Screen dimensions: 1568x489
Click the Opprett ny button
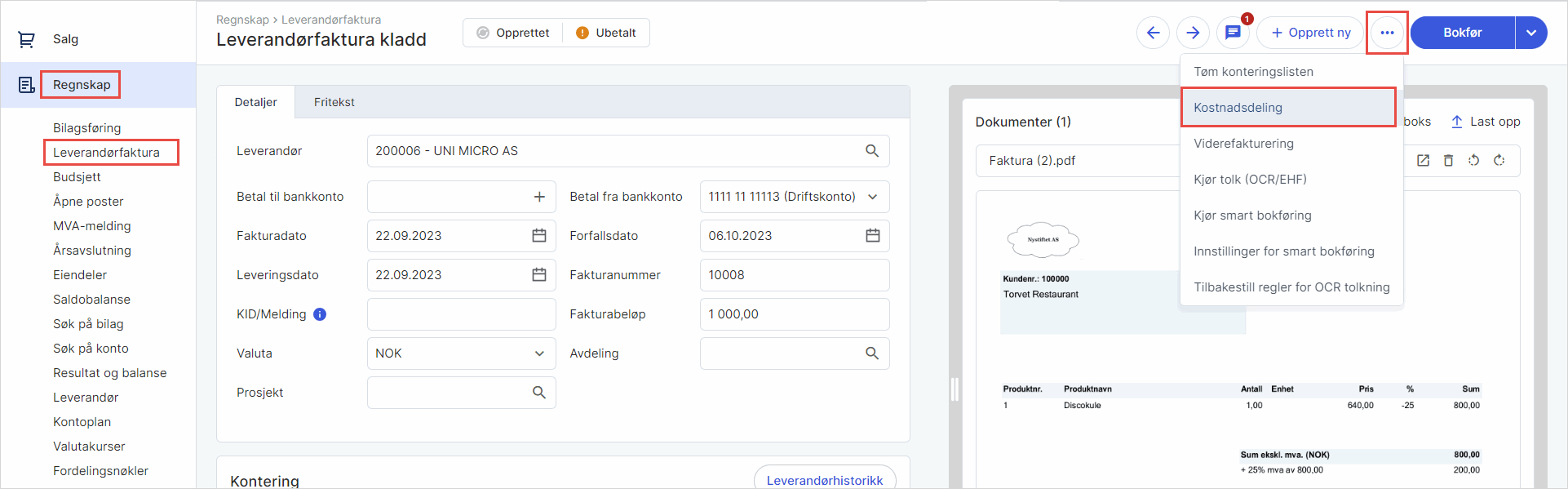(x=1310, y=33)
